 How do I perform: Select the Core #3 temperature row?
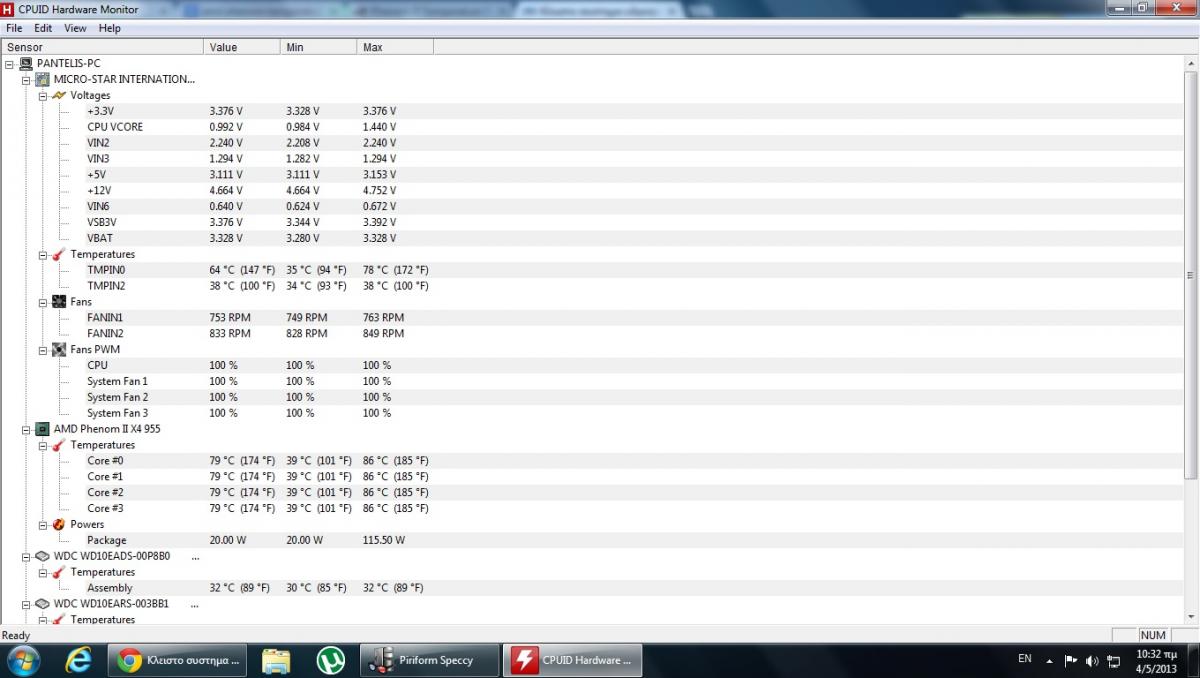tap(591, 508)
